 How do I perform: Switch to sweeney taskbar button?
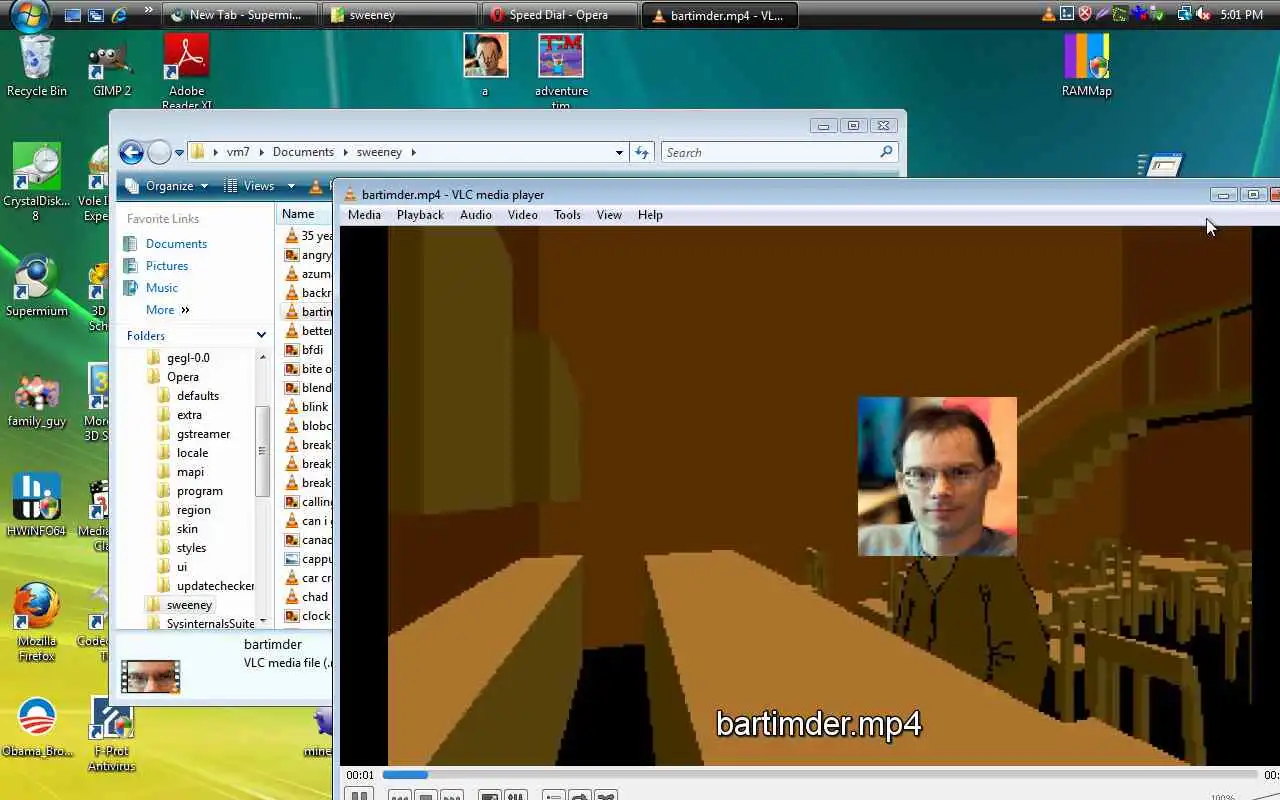(x=400, y=15)
